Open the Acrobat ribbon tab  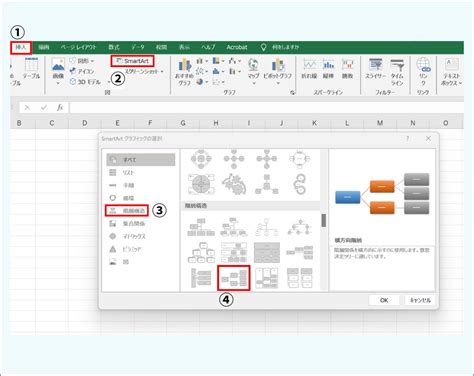tap(237, 47)
